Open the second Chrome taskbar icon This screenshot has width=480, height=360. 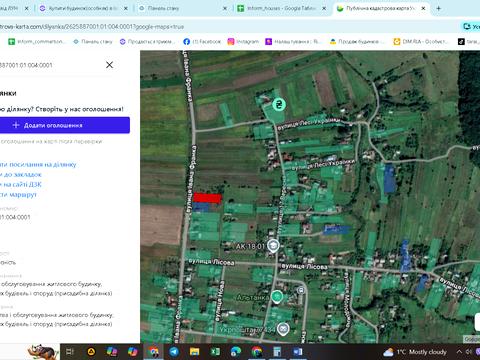(x=257, y=352)
